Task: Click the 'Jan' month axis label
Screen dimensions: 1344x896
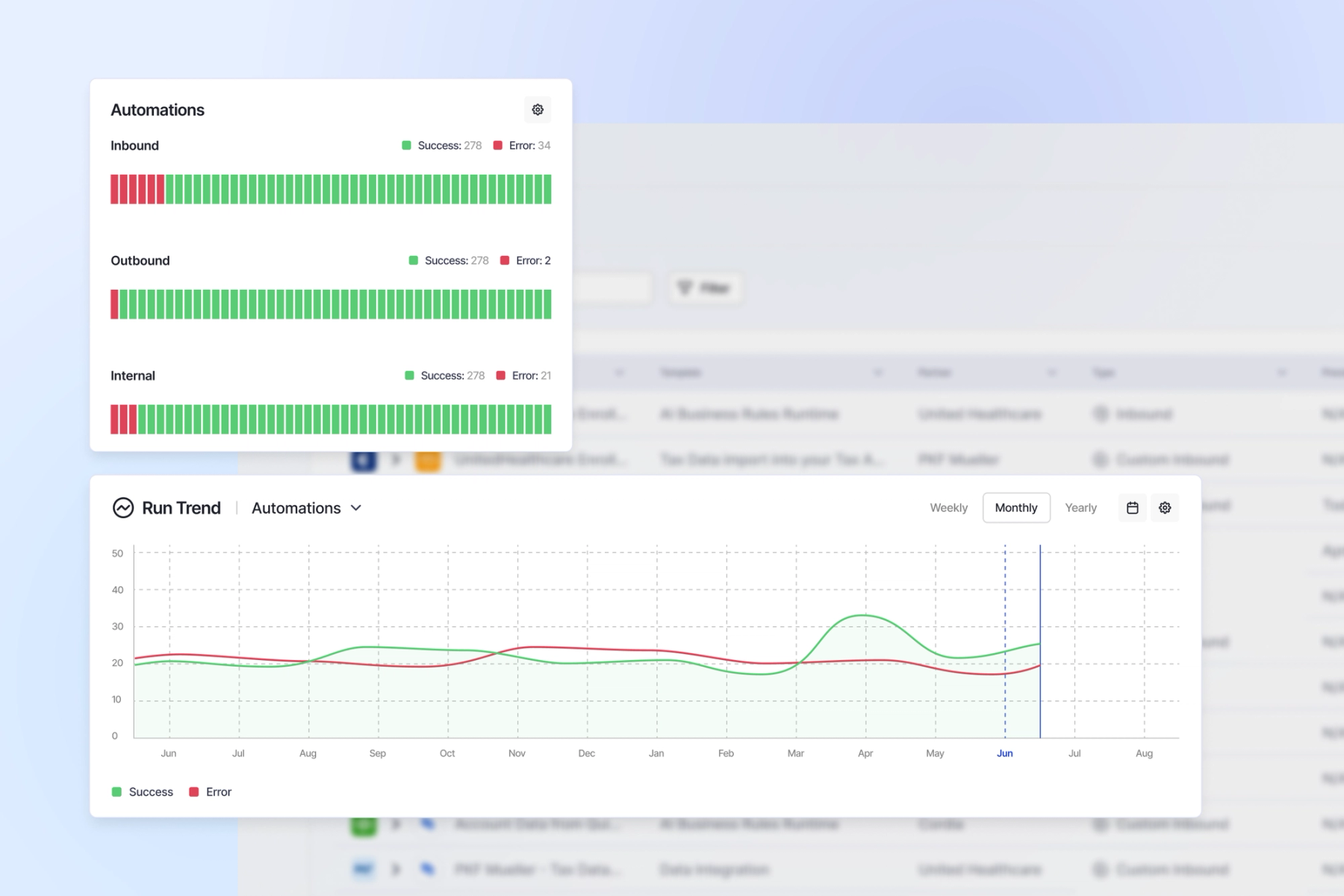Action: coord(656,753)
